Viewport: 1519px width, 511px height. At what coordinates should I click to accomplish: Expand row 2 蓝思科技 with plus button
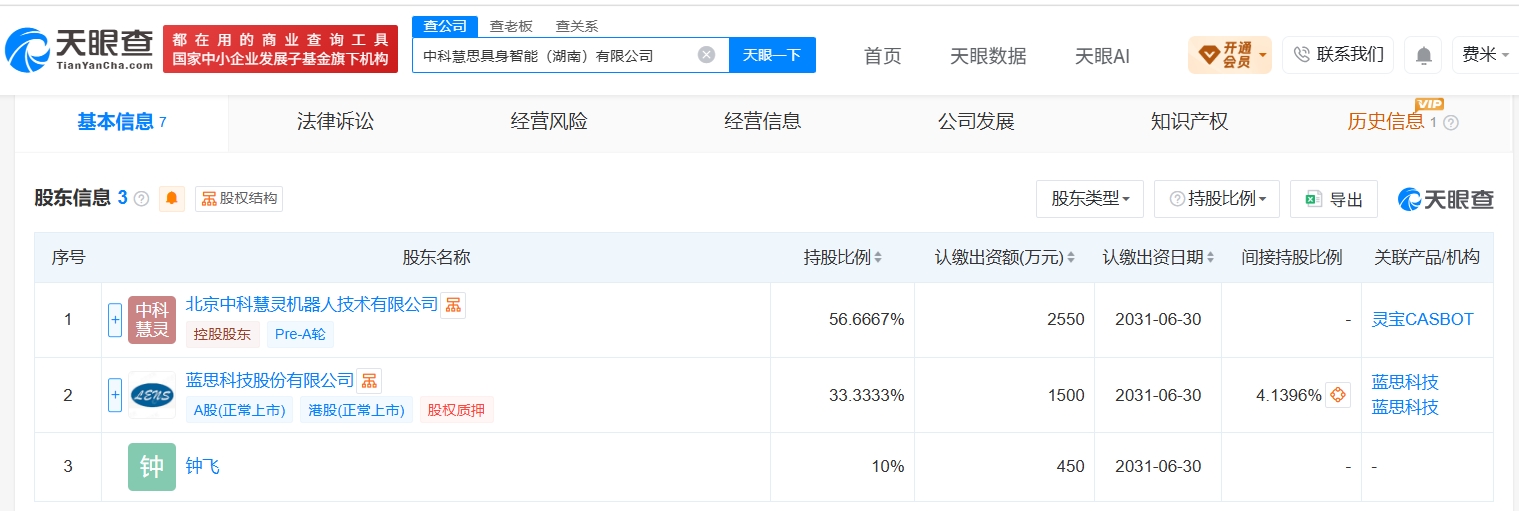115,395
